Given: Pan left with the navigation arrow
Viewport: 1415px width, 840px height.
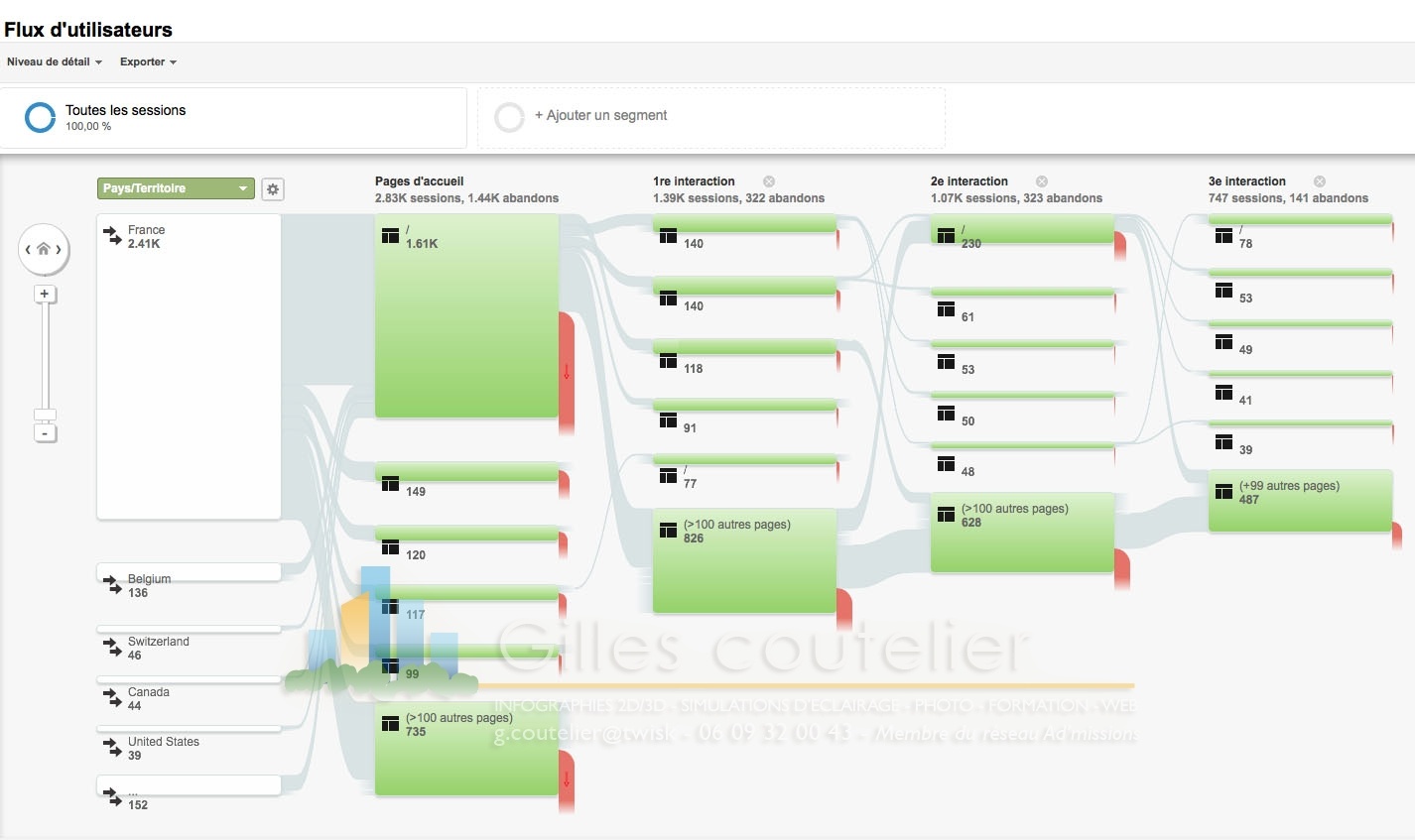Looking at the screenshot, I should [29, 249].
